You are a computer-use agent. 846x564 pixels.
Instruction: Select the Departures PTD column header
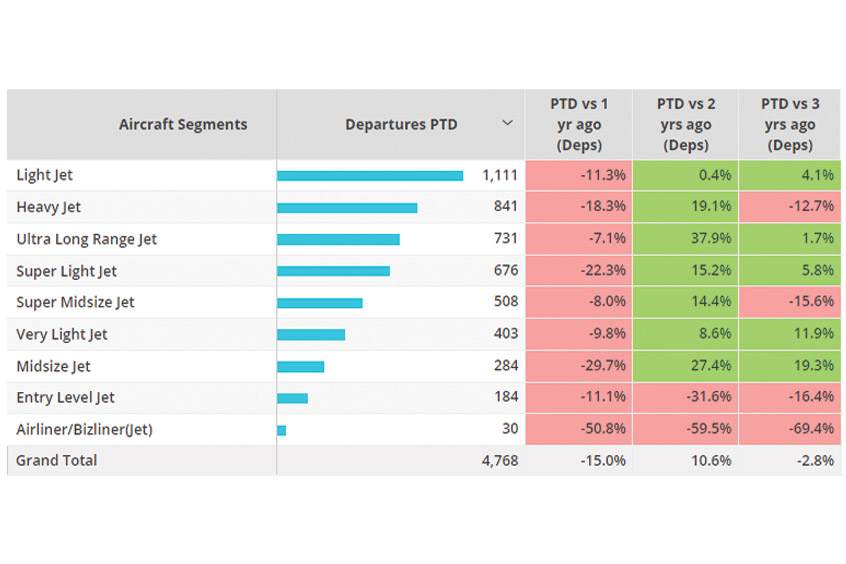pos(401,125)
